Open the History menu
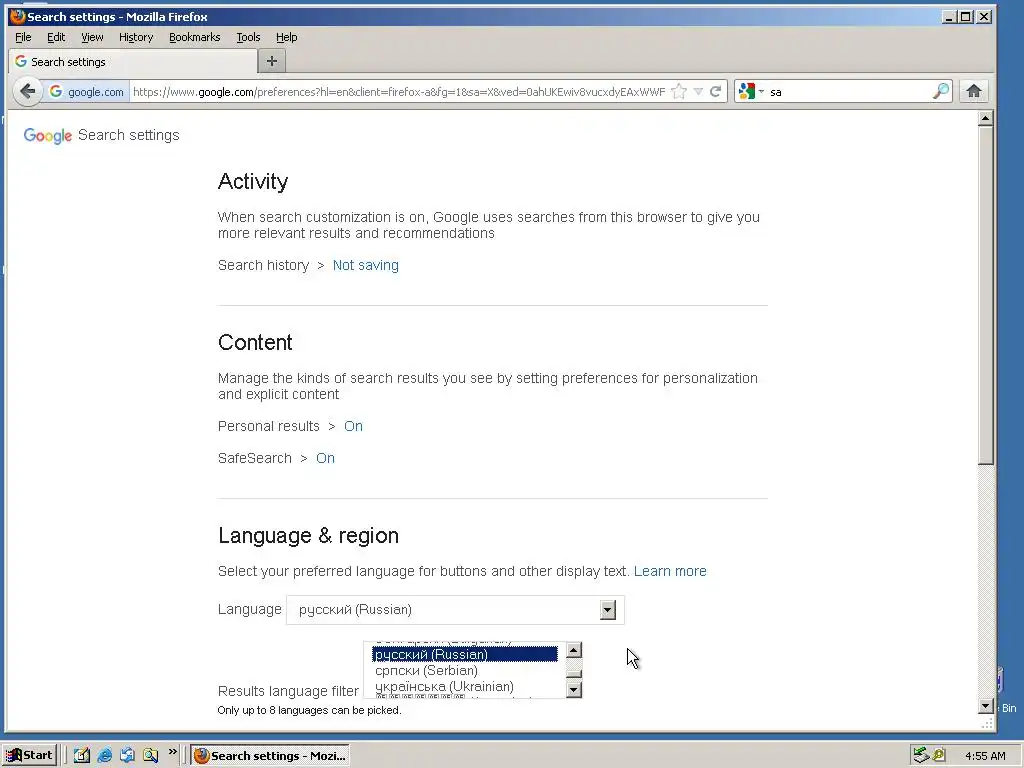Screen dimensions: 1024x768 point(136,37)
